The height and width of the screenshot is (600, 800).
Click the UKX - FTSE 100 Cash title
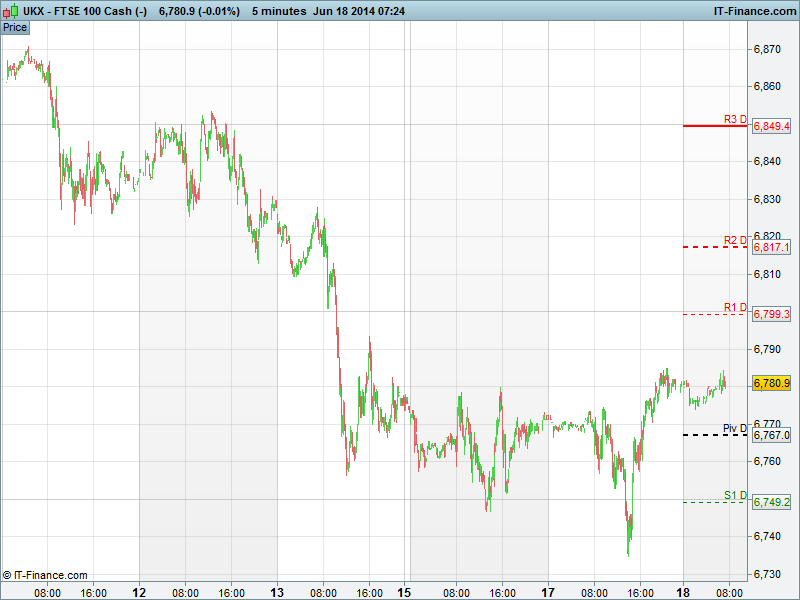click(x=85, y=10)
